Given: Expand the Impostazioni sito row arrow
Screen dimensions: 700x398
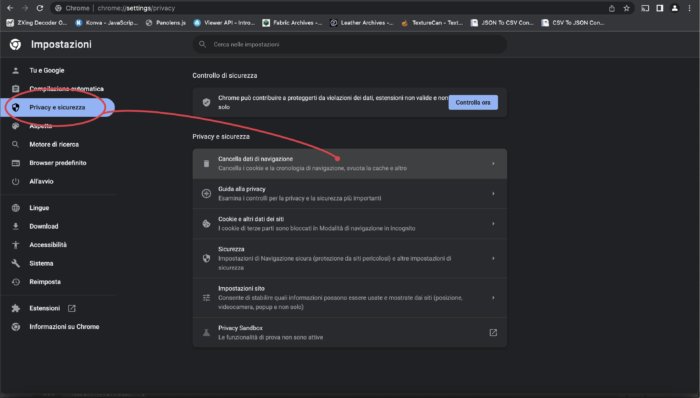Looking at the screenshot, I should [x=493, y=298].
